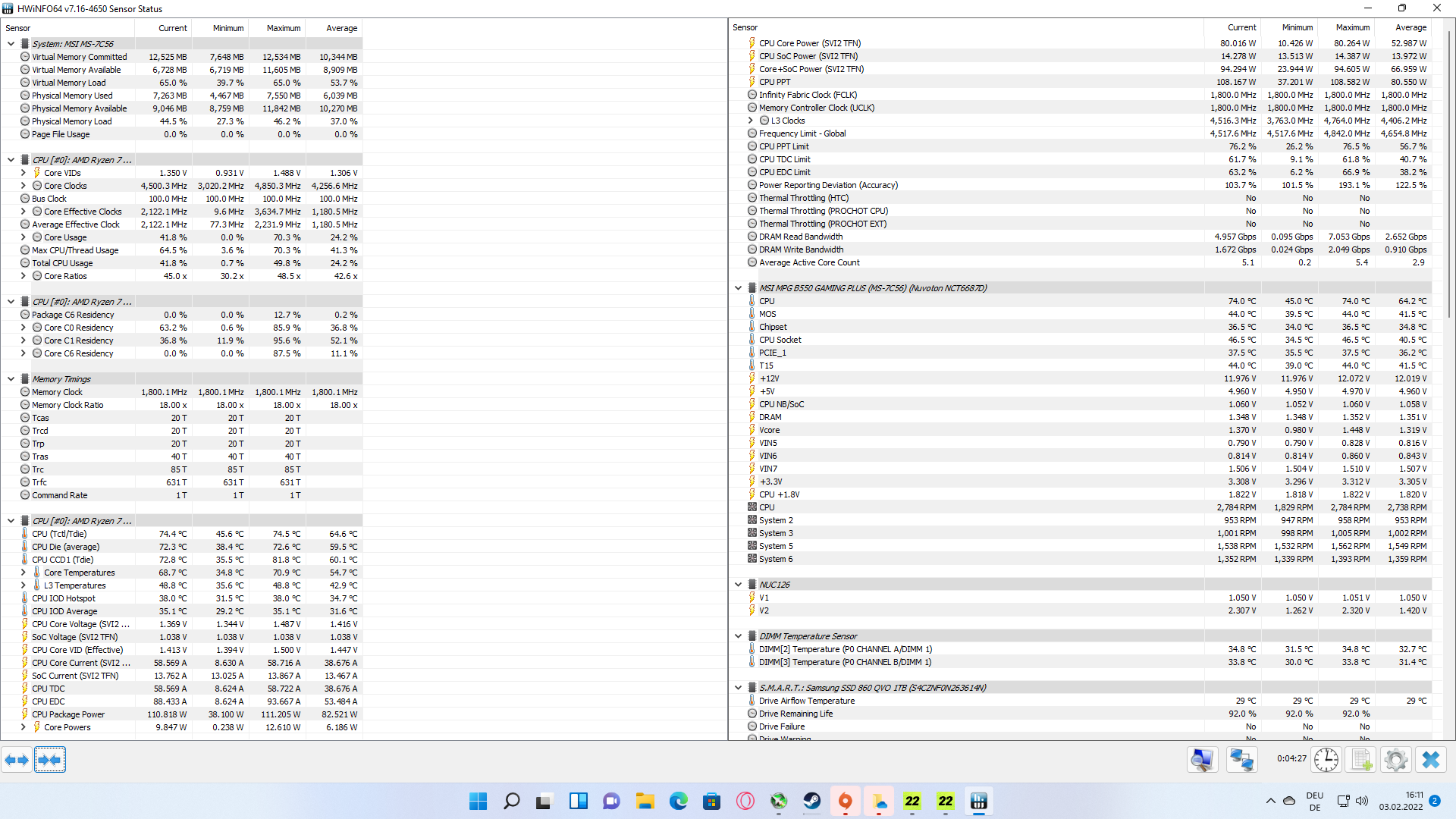Expand the DIMM Temperature Sensor group
The width and height of the screenshot is (1456, 819).
[742, 635]
